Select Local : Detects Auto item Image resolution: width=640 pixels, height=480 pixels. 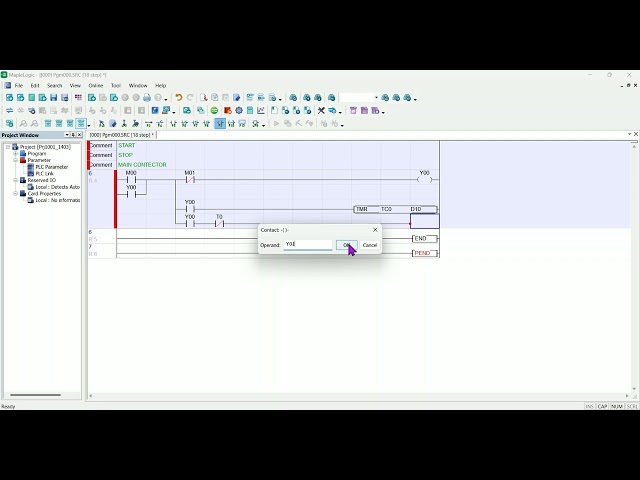pos(58,187)
